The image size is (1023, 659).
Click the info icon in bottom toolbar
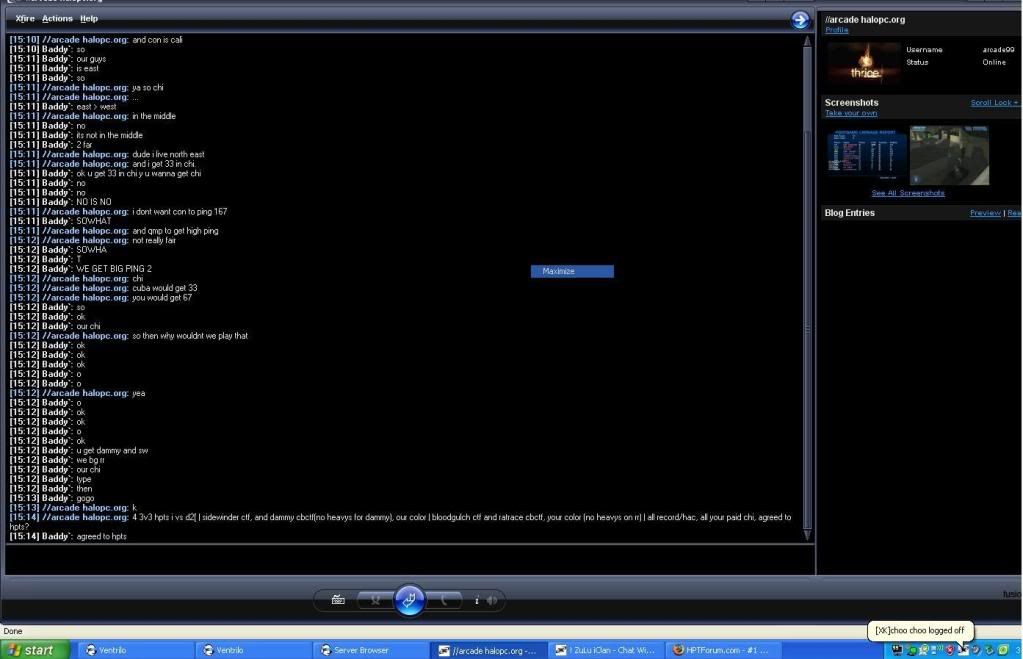tap(477, 600)
